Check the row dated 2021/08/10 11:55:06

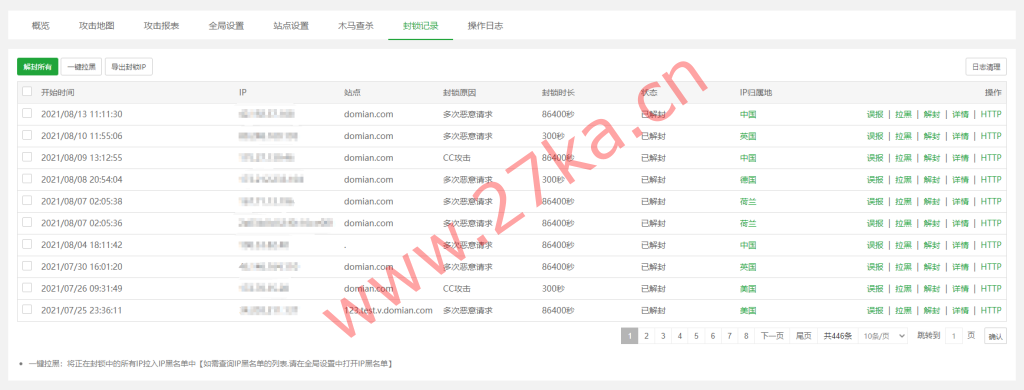(27, 135)
